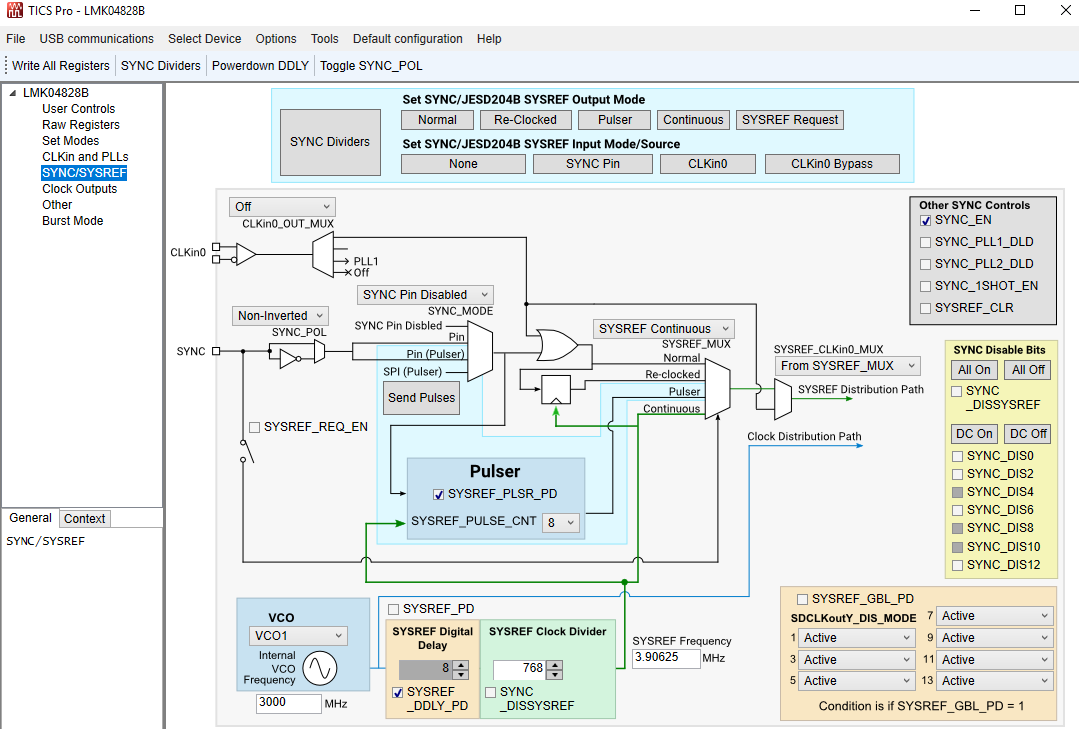The height and width of the screenshot is (729, 1079).
Task: Select Burst Mode in tree
Action: [72, 221]
